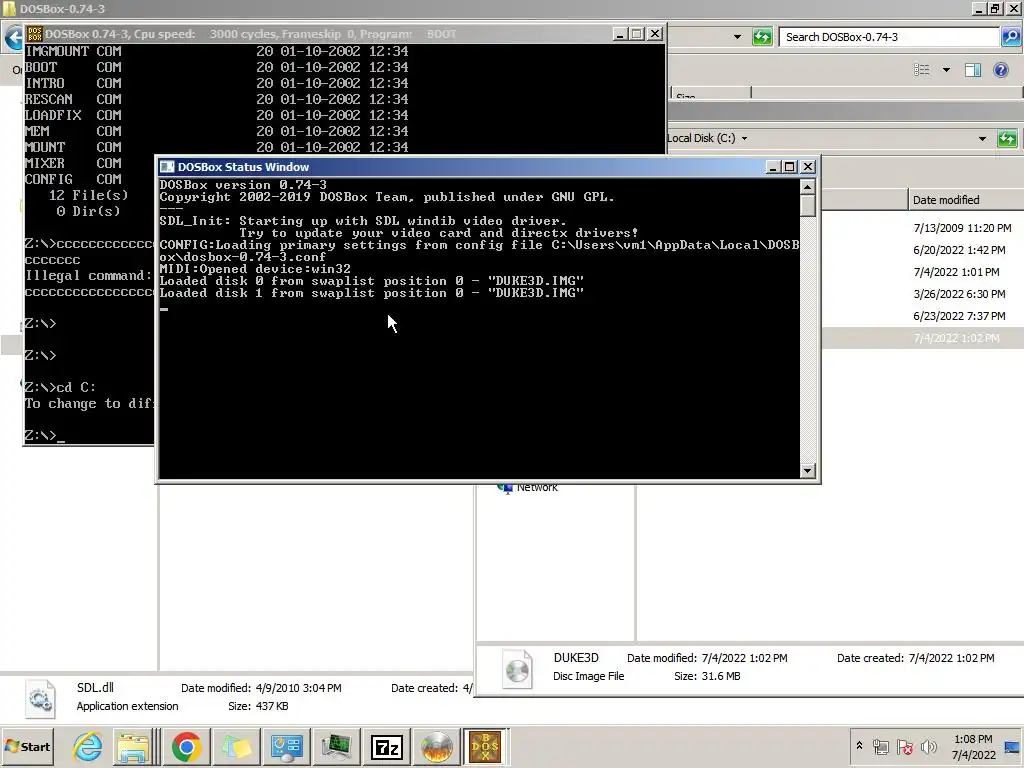This screenshot has height=768, width=1024.
Task: Click the Size column header in background Explorer
Action: click(711, 93)
